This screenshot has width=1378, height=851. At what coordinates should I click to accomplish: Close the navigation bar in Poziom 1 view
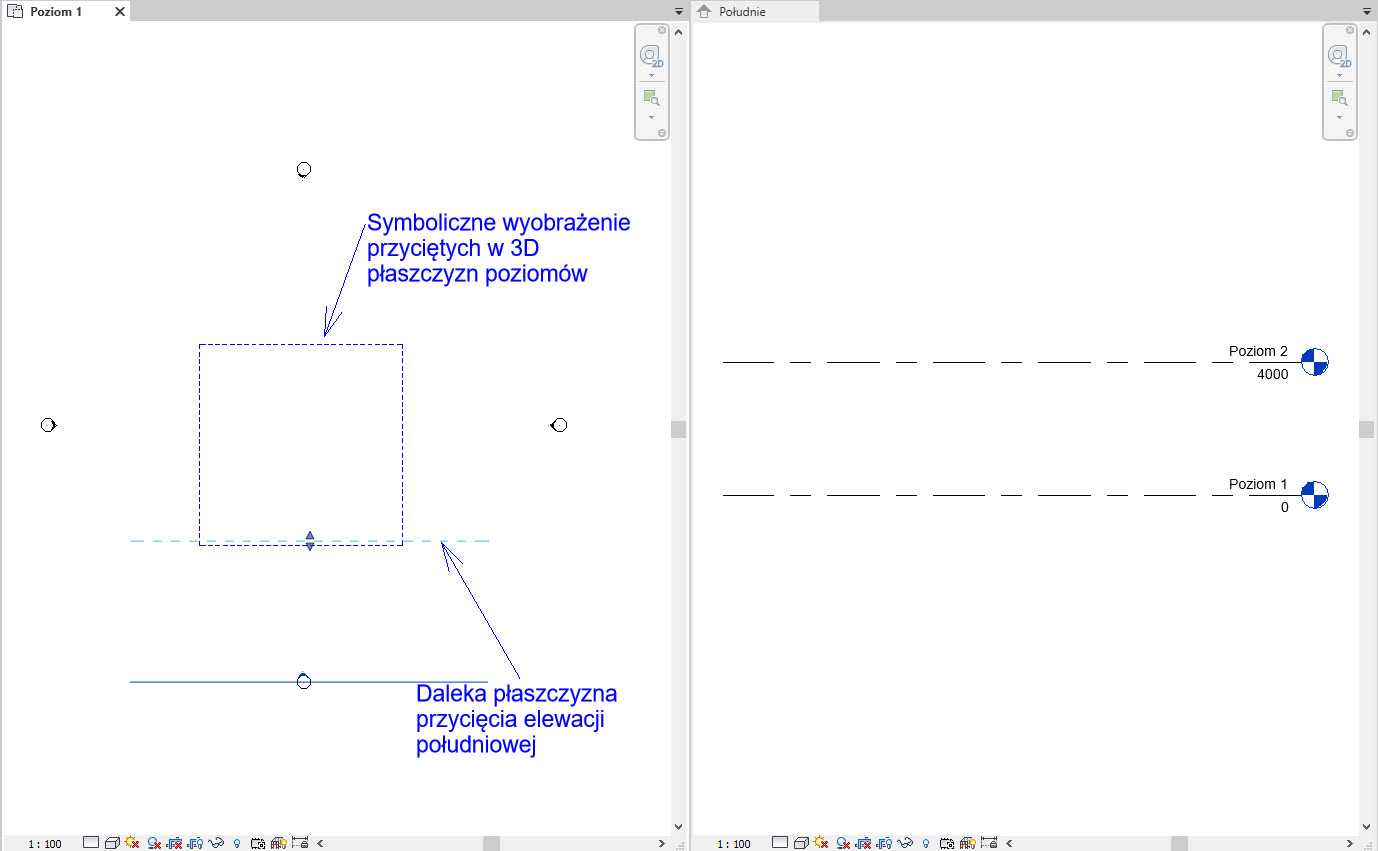tap(662, 30)
